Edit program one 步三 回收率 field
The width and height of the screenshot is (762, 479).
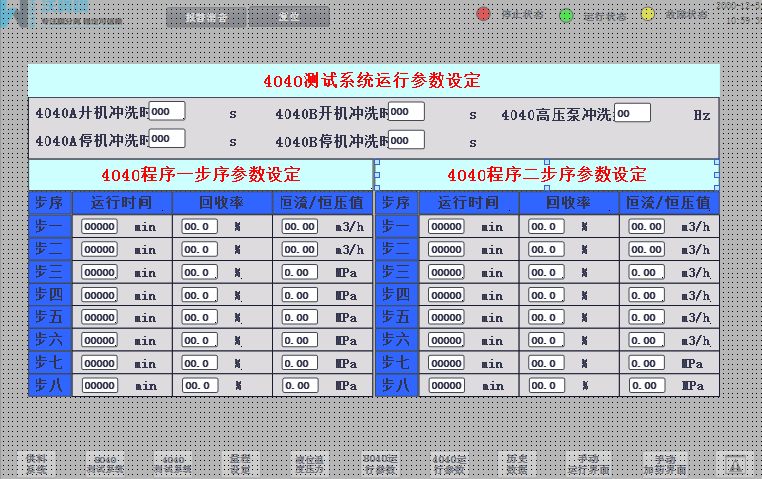click(199, 271)
